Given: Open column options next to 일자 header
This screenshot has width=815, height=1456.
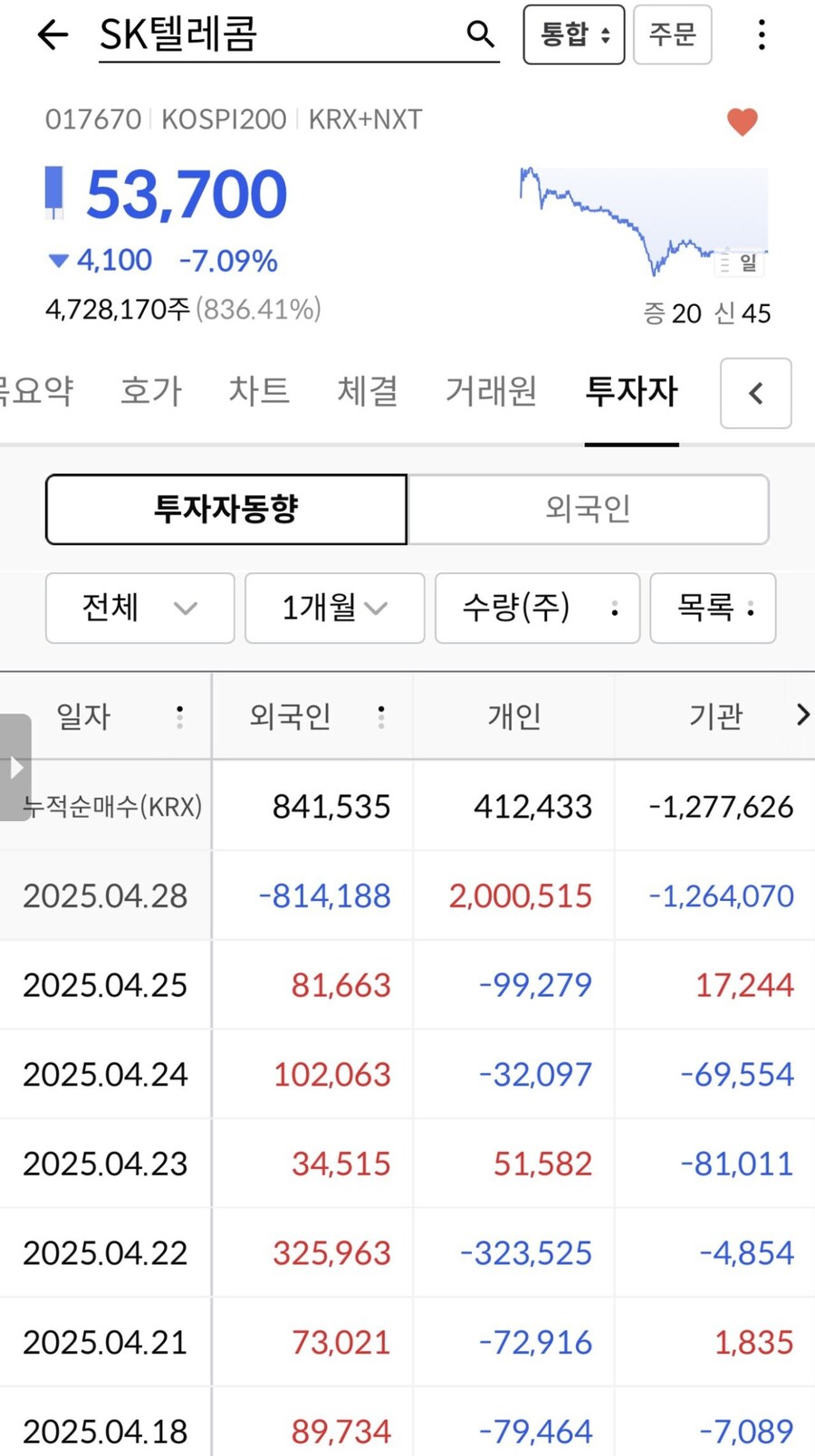Looking at the screenshot, I should pyautogui.click(x=179, y=716).
